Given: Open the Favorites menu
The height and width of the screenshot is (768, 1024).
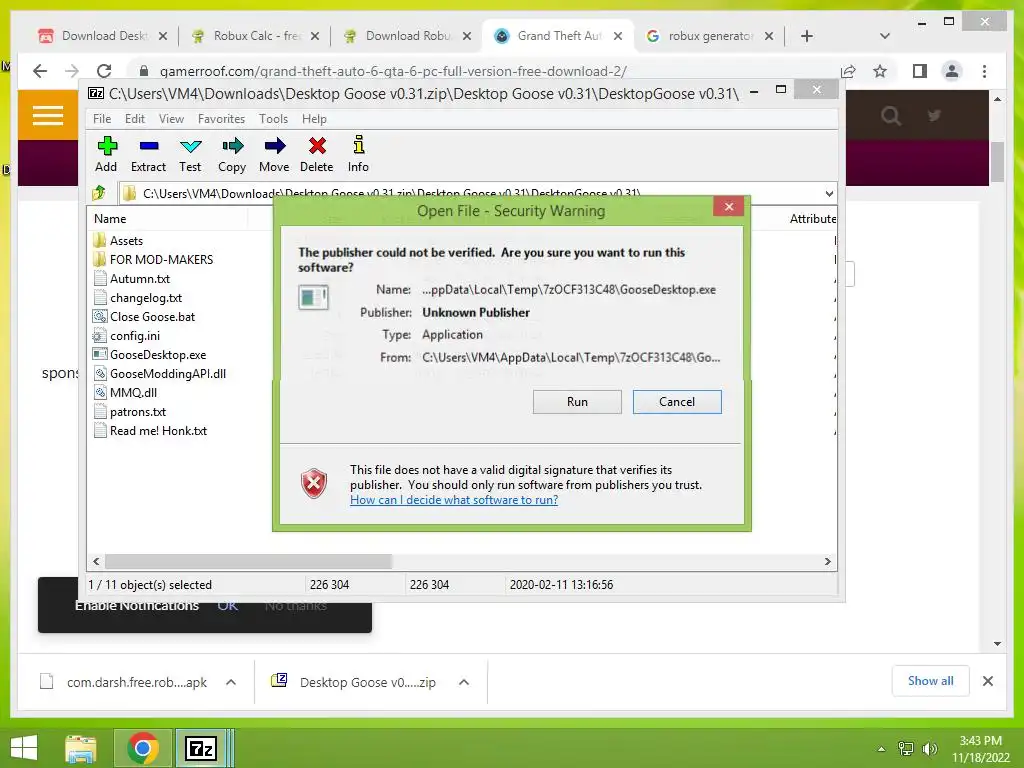Looking at the screenshot, I should [x=221, y=119].
